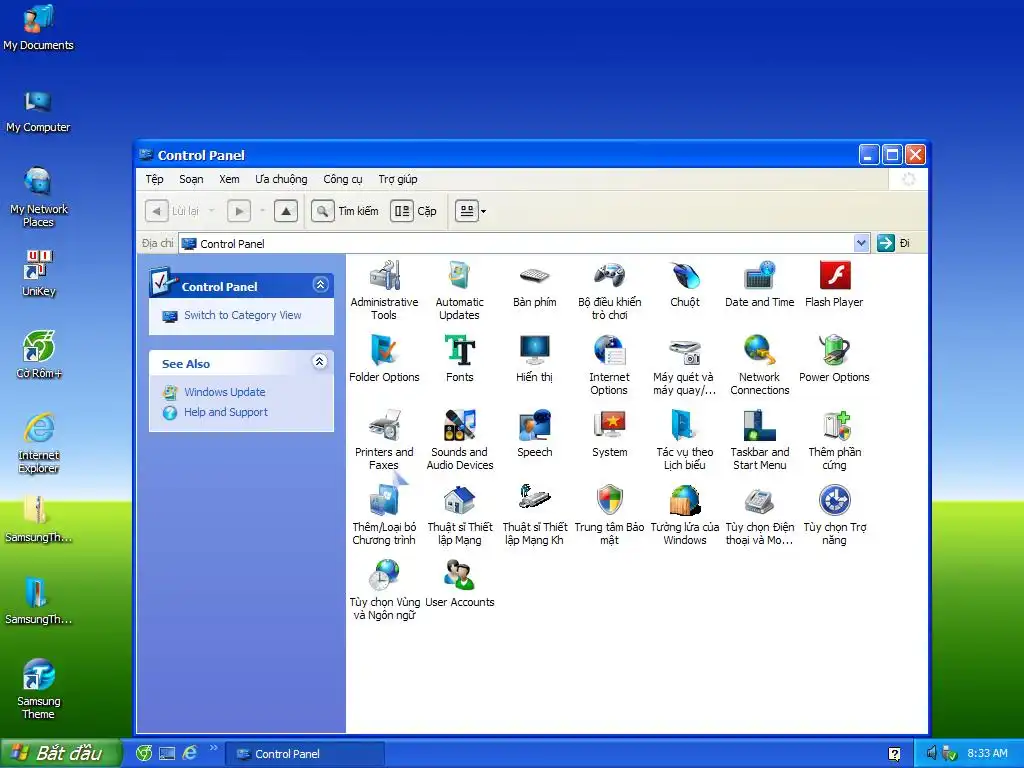
Task: Open Folder Options
Action: pos(384,359)
